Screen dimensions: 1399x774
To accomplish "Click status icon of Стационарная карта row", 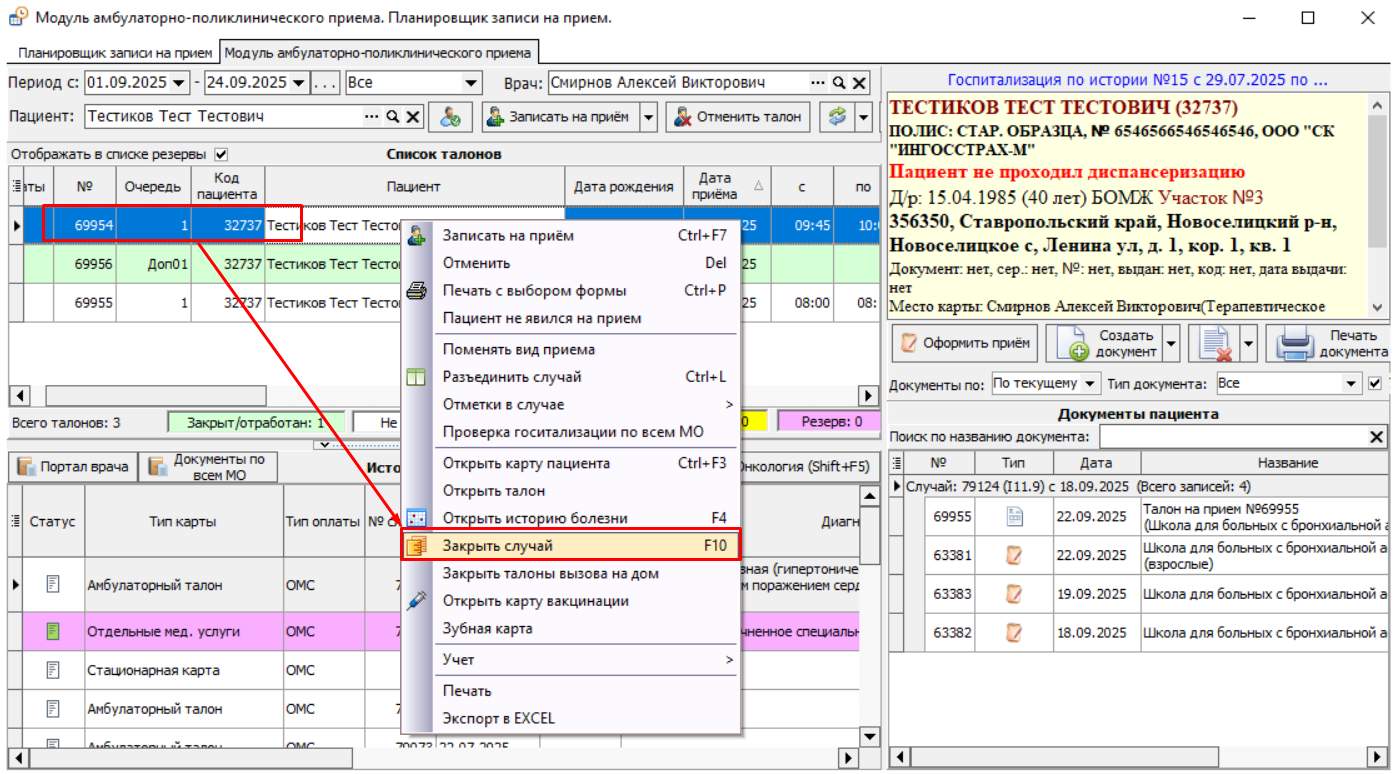I will [x=54, y=670].
